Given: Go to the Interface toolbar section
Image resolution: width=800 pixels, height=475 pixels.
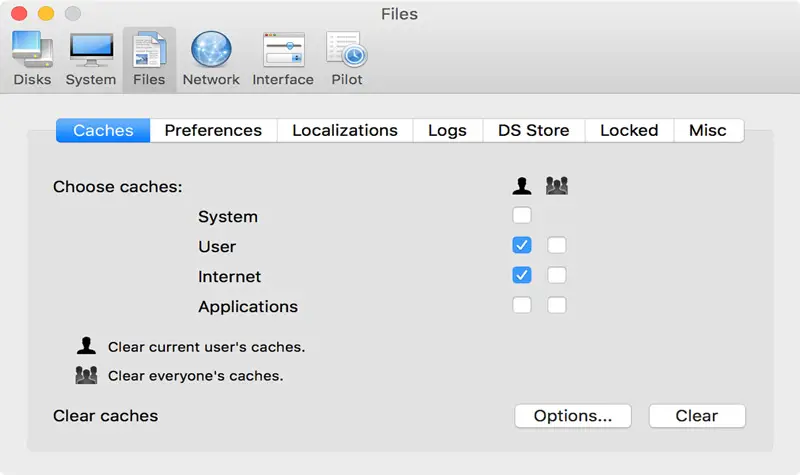Looking at the screenshot, I should pos(283,58).
